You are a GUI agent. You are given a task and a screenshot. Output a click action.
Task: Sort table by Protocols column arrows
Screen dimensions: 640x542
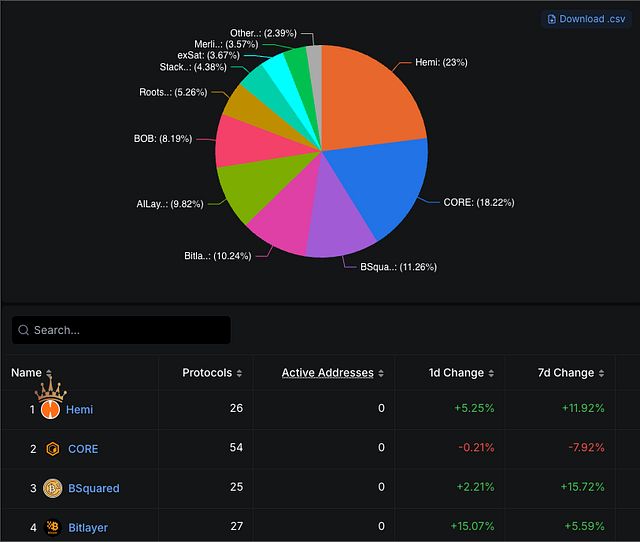[239, 374]
